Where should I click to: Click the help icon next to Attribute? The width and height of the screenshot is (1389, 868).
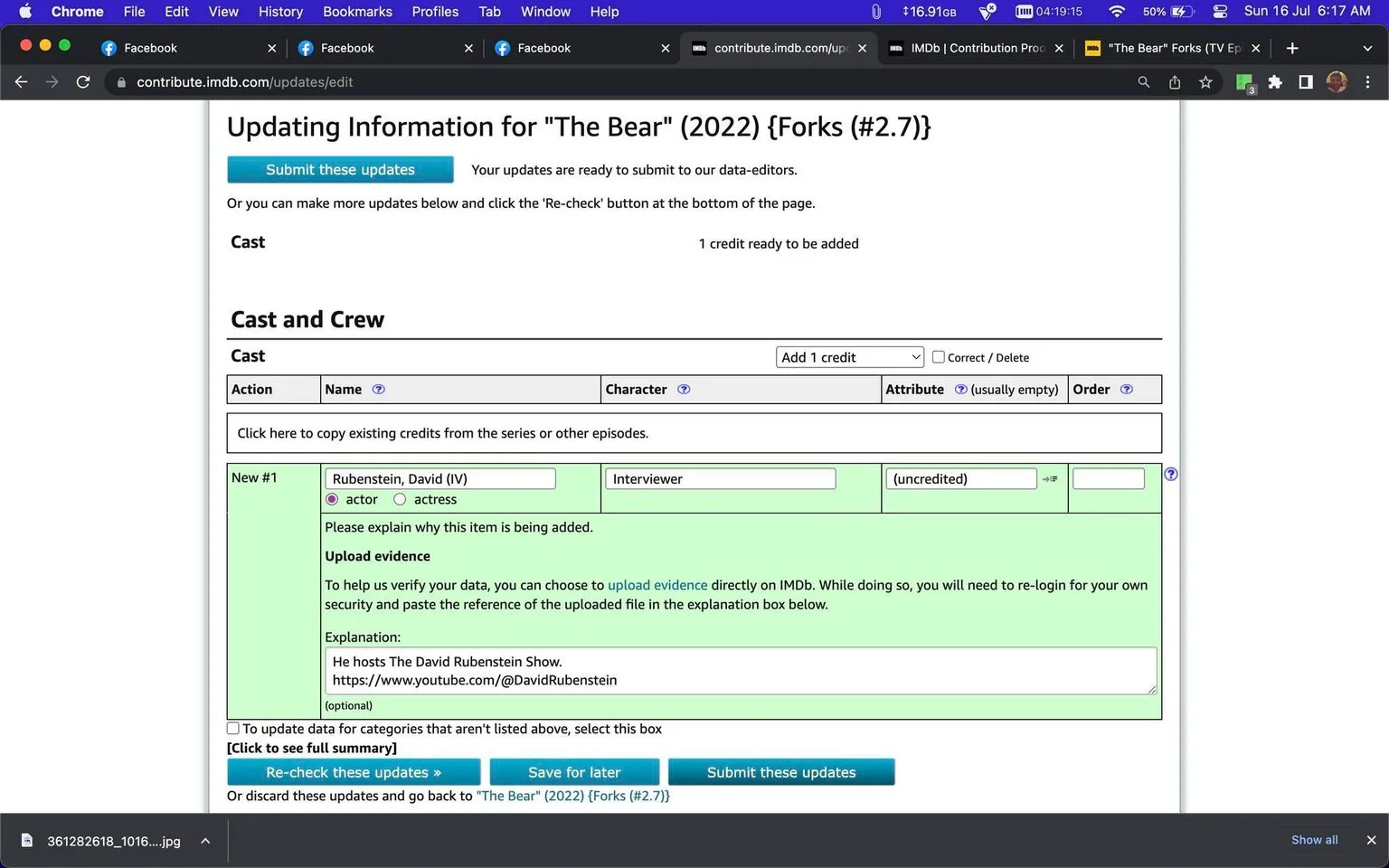(960, 389)
